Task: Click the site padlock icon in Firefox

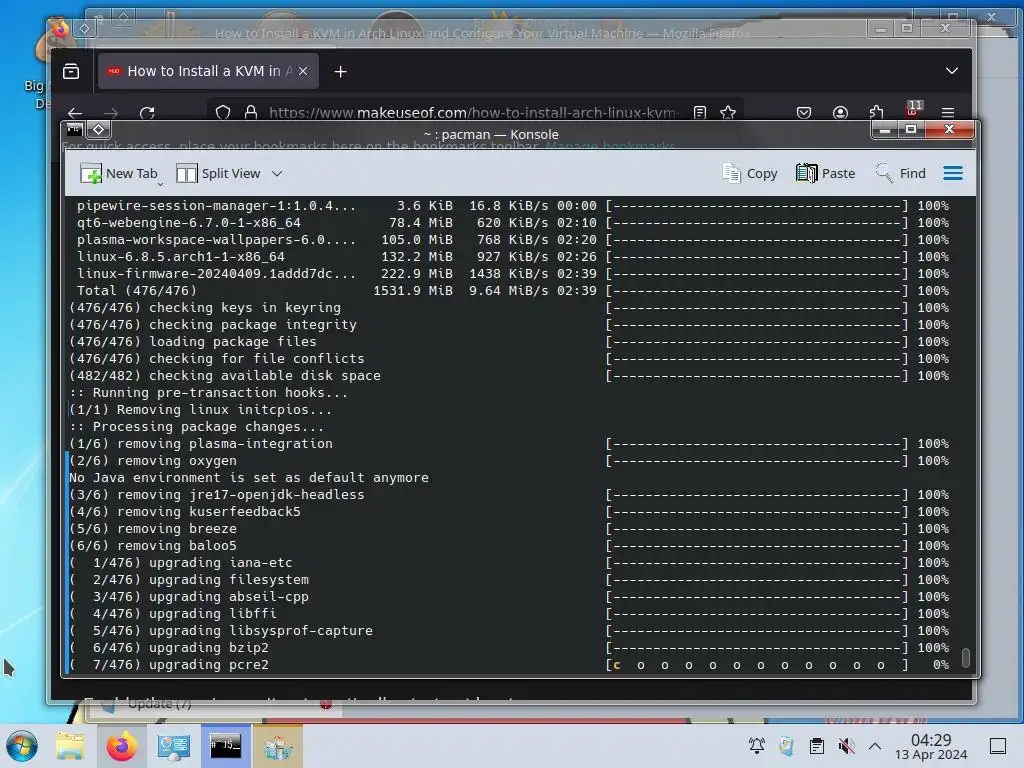Action: (x=250, y=112)
